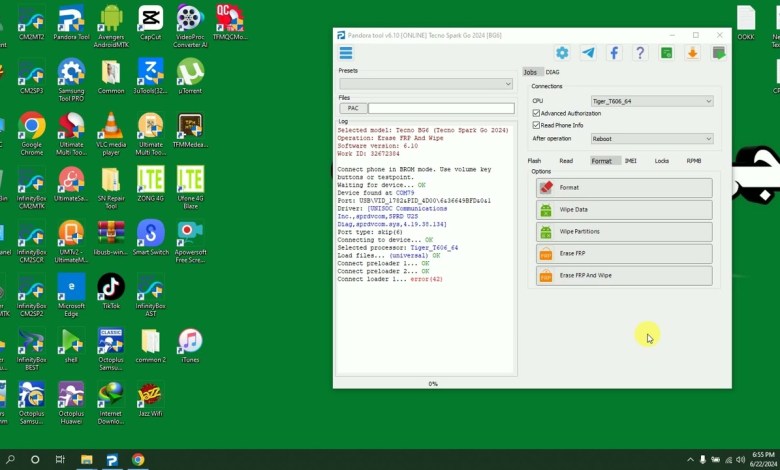
Task: Open Internet Download Manager desktop icon
Action: [111, 402]
